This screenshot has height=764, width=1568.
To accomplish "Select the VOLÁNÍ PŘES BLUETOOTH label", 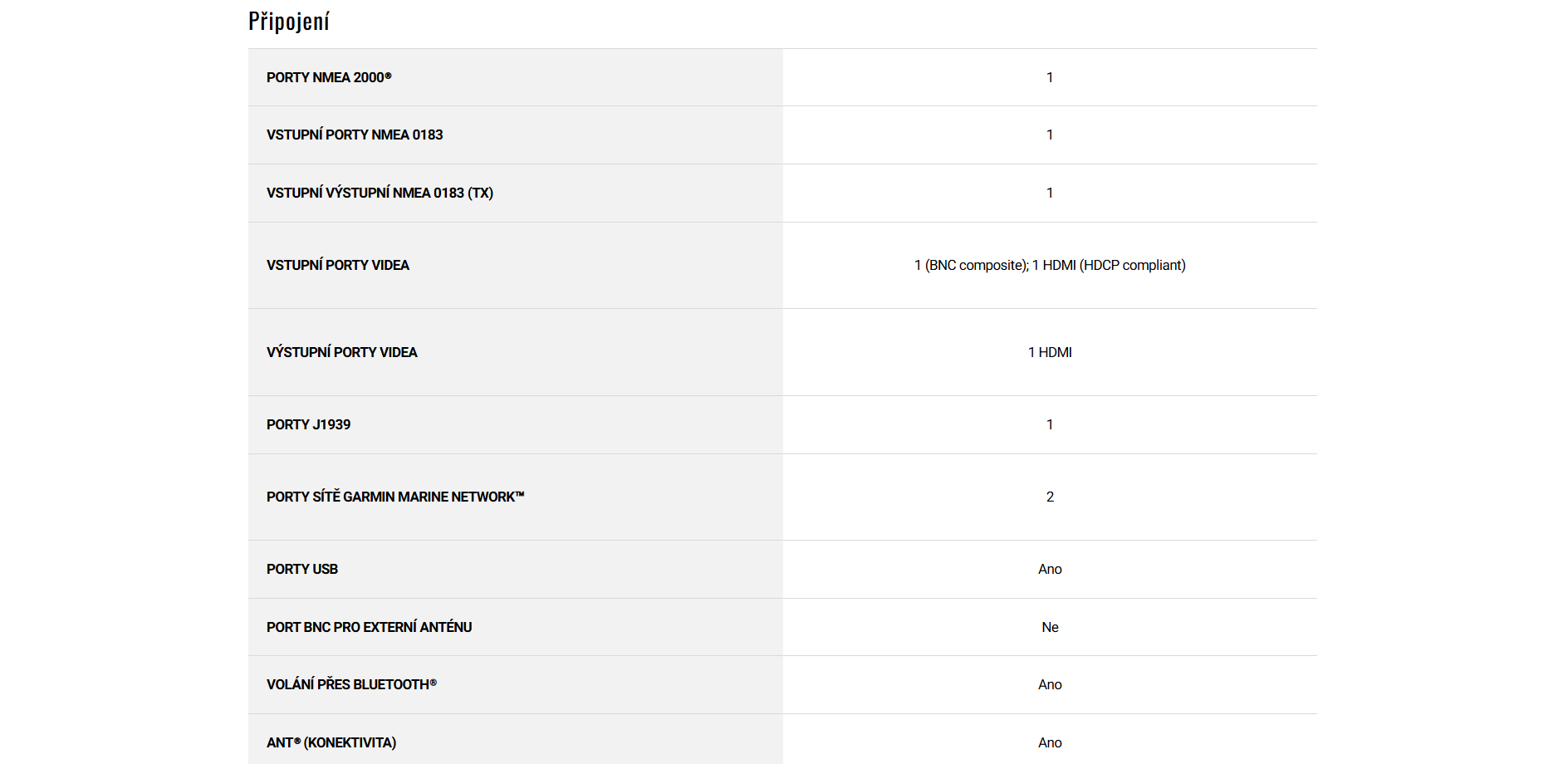I will (x=351, y=684).
